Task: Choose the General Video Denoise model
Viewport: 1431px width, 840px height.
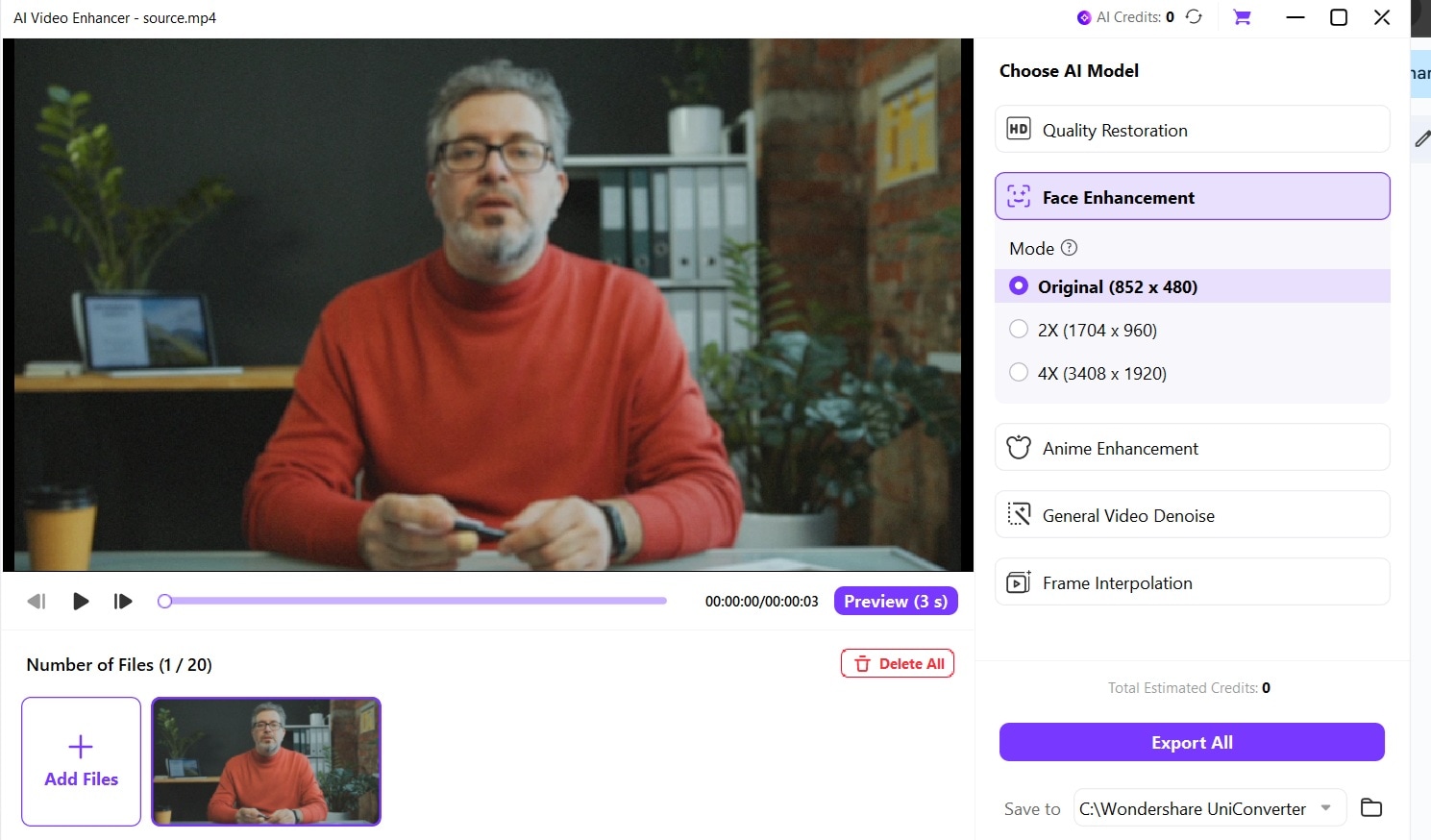Action: click(x=1193, y=515)
